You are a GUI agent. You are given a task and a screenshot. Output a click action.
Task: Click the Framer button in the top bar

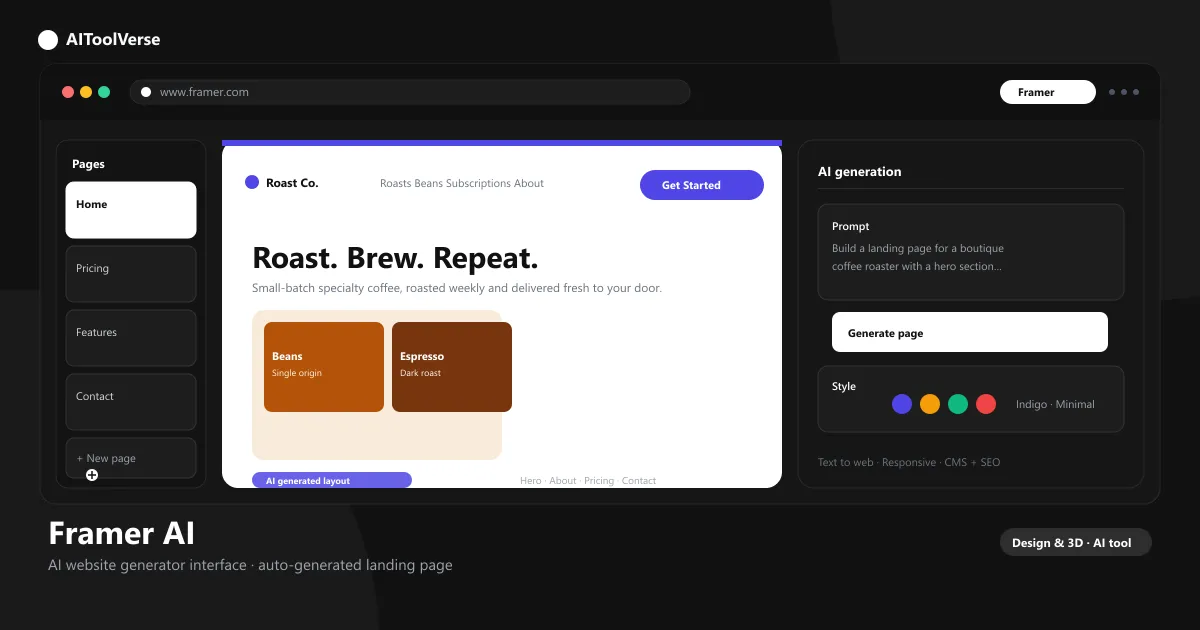[x=1048, y=92]
